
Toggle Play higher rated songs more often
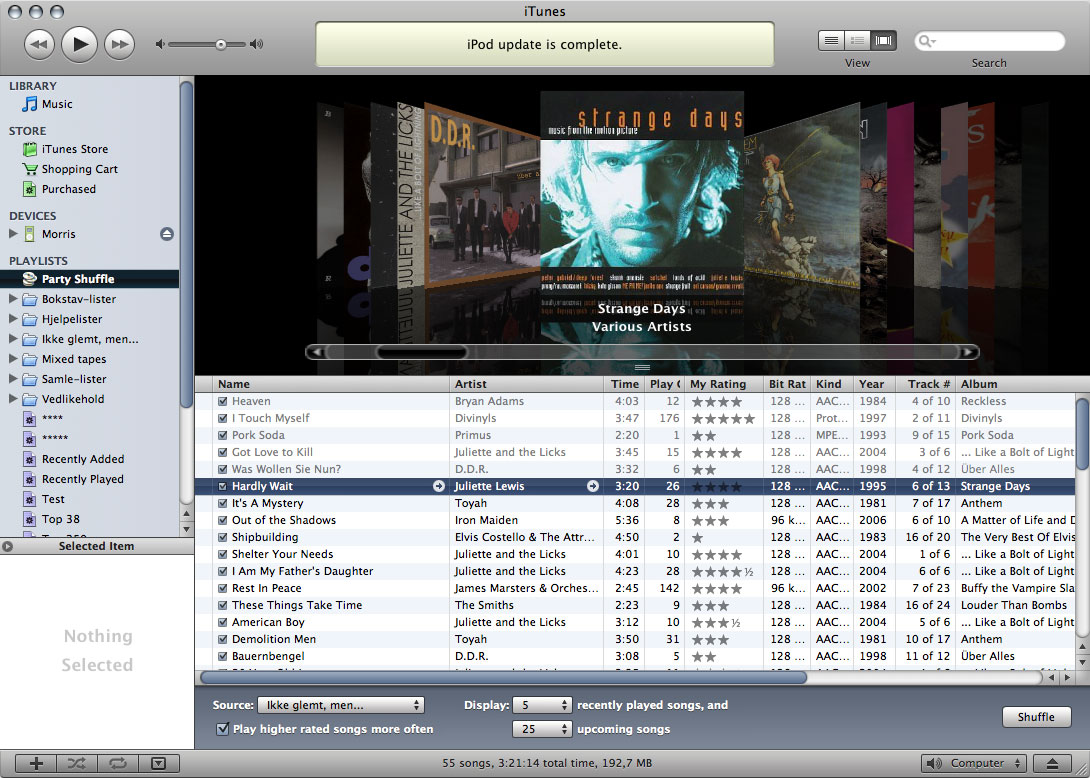pos(222,729)
